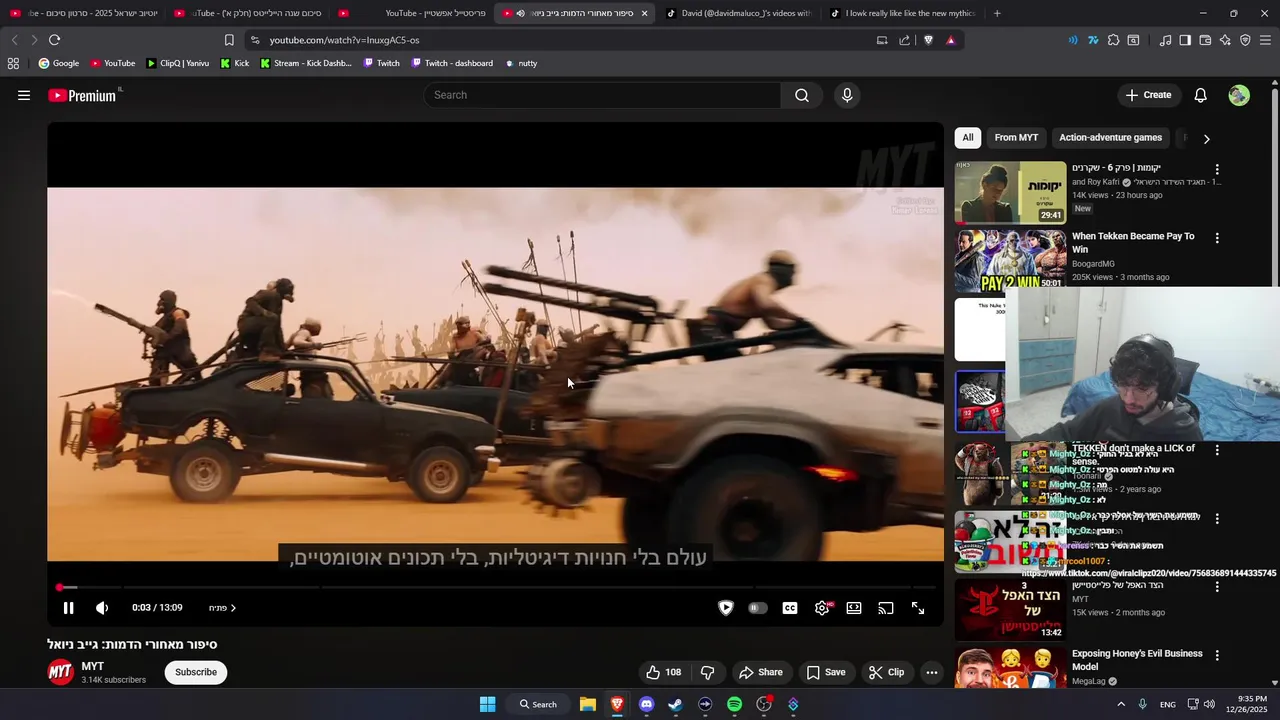Open Leo AI sparkle icon

(1225, 40)
